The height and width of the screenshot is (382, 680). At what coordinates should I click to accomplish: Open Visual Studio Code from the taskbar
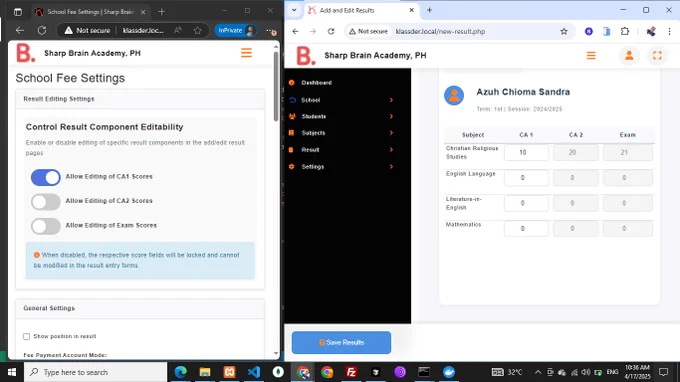tap(254, 372)
